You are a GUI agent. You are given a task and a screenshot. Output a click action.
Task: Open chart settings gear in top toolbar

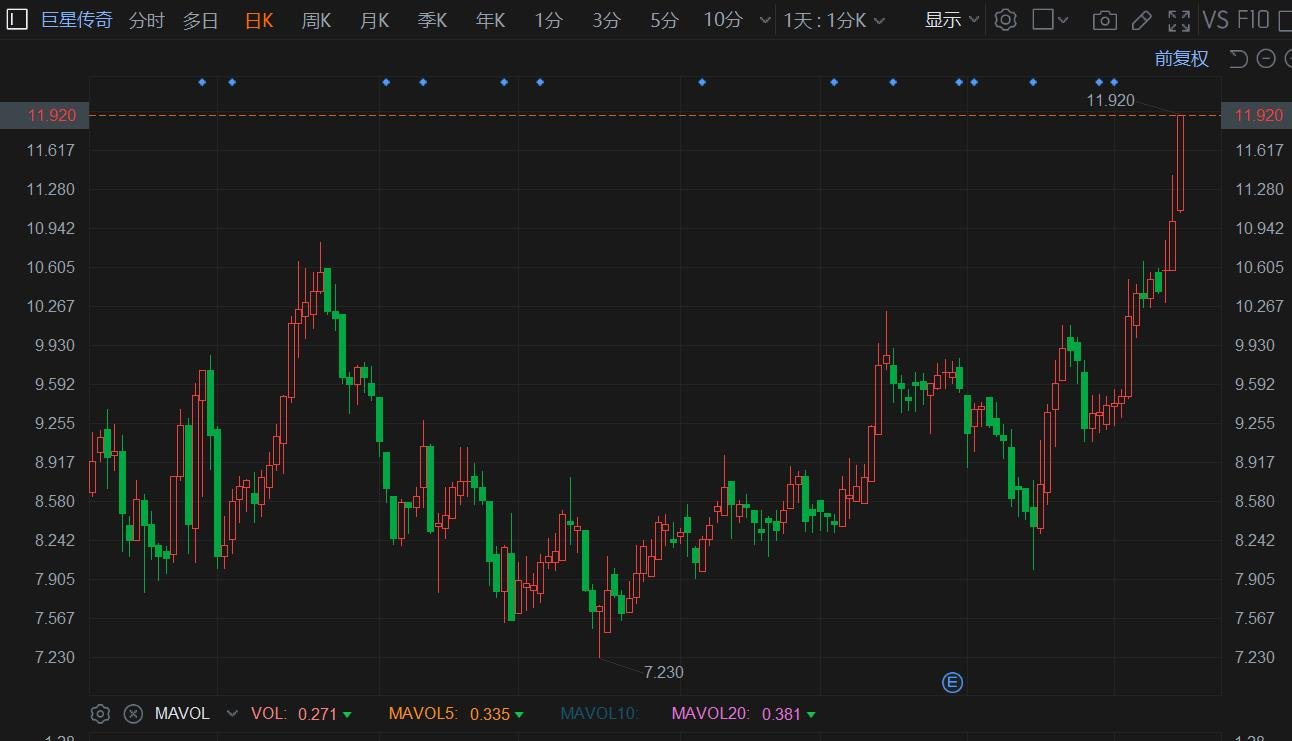coord(1006,20)
